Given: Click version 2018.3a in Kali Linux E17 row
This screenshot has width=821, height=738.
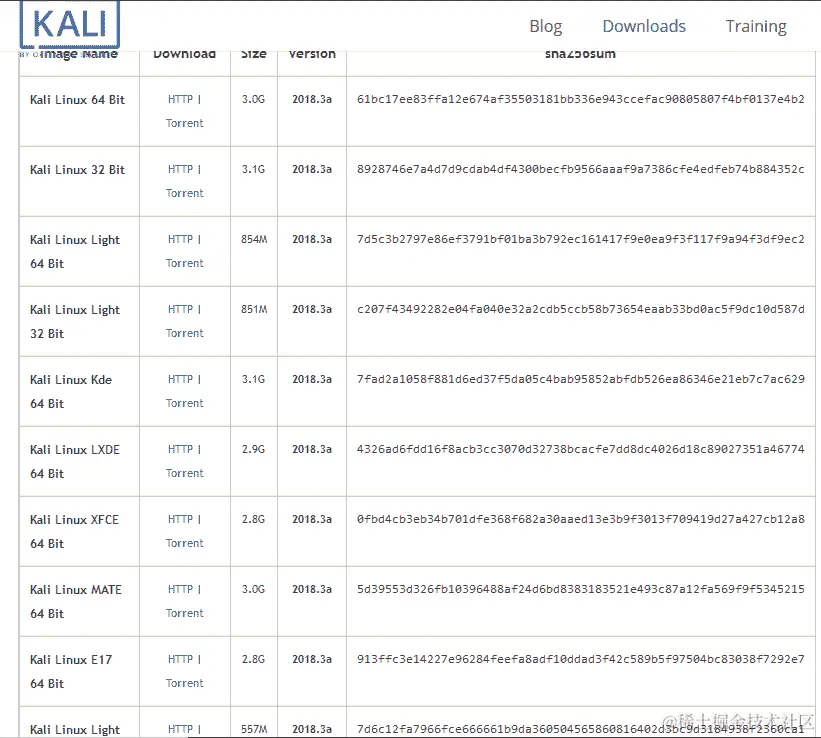Looking at the screenshot, I should click(x=312, y=659).
